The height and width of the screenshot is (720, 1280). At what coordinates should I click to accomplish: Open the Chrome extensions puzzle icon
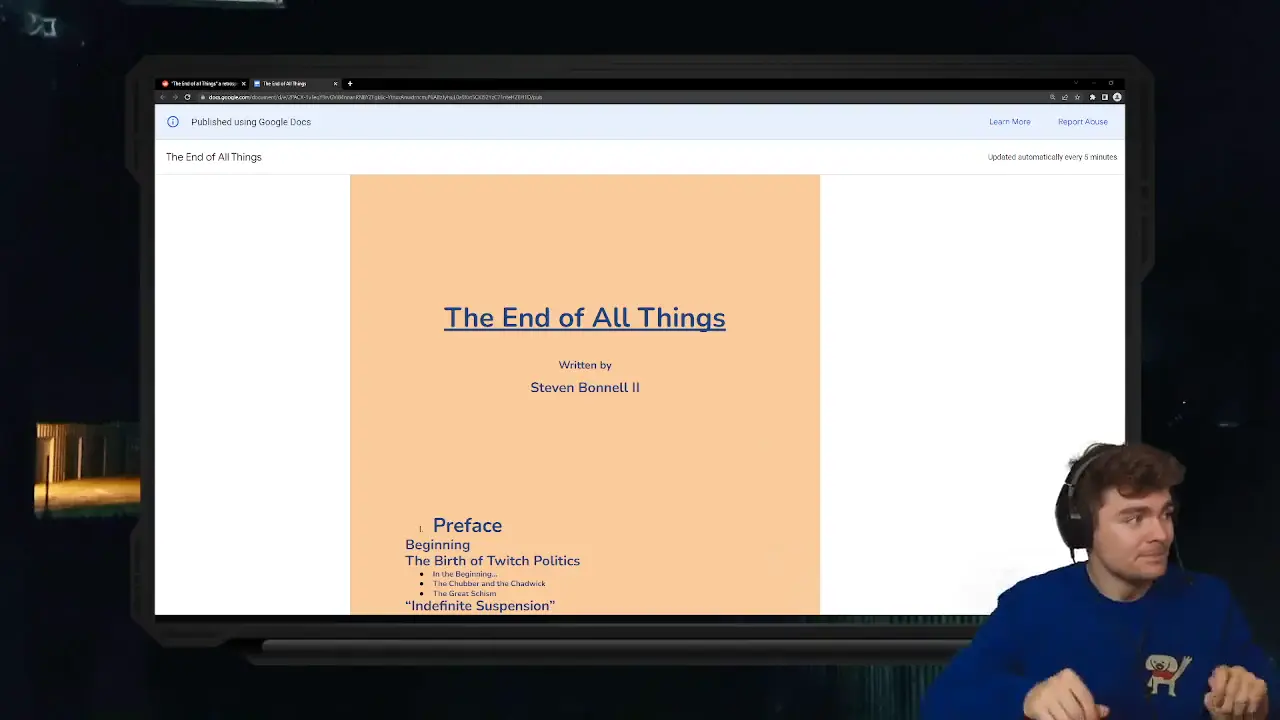coord(1092,97)
